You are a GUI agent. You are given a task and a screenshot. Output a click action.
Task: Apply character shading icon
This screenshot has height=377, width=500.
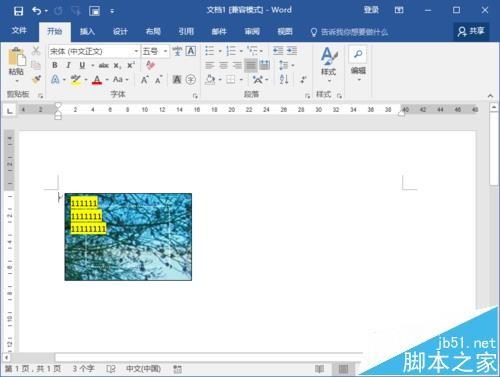[177, 79]
